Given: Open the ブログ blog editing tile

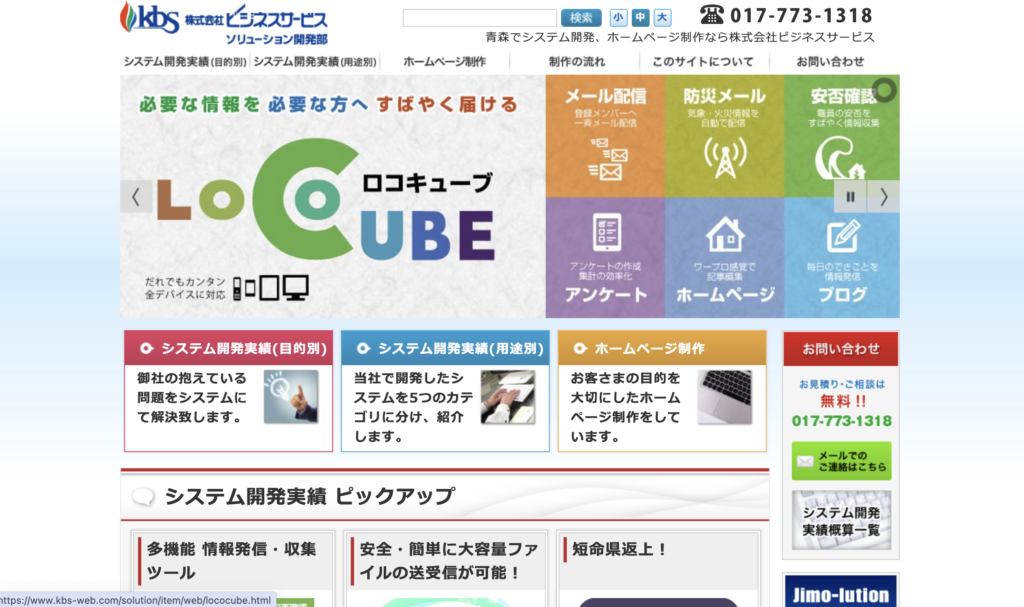Looking at the screenshot, I should click(x=841, y=258).
